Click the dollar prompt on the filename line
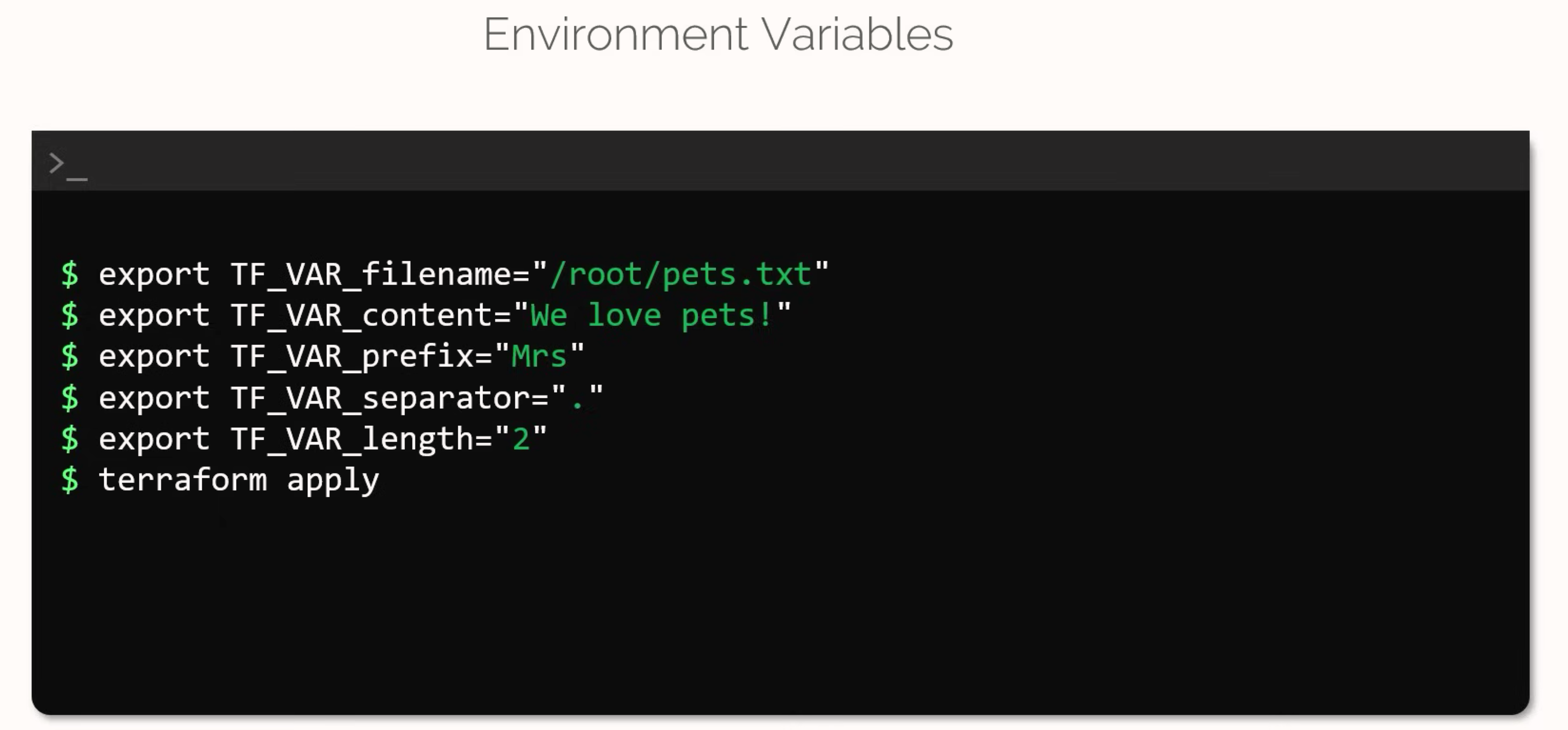 tap(70, 274)
